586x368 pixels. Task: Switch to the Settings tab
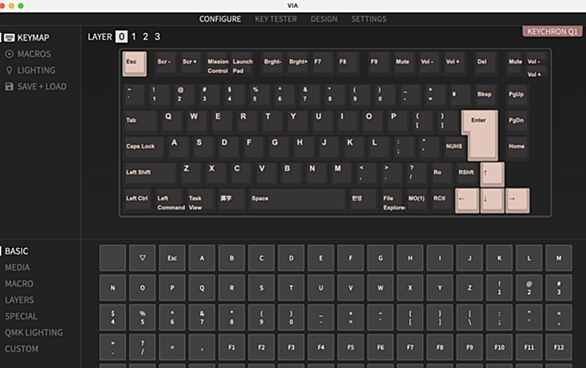[368, 19]
